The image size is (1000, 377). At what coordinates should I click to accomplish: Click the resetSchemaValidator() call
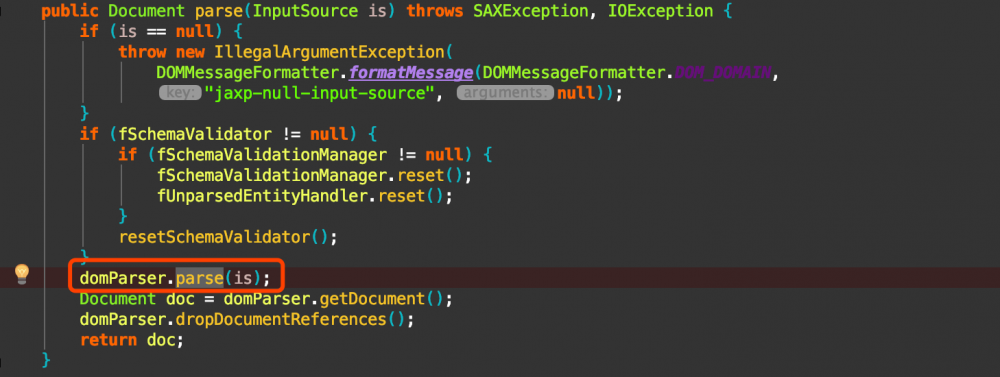[223, 237]
